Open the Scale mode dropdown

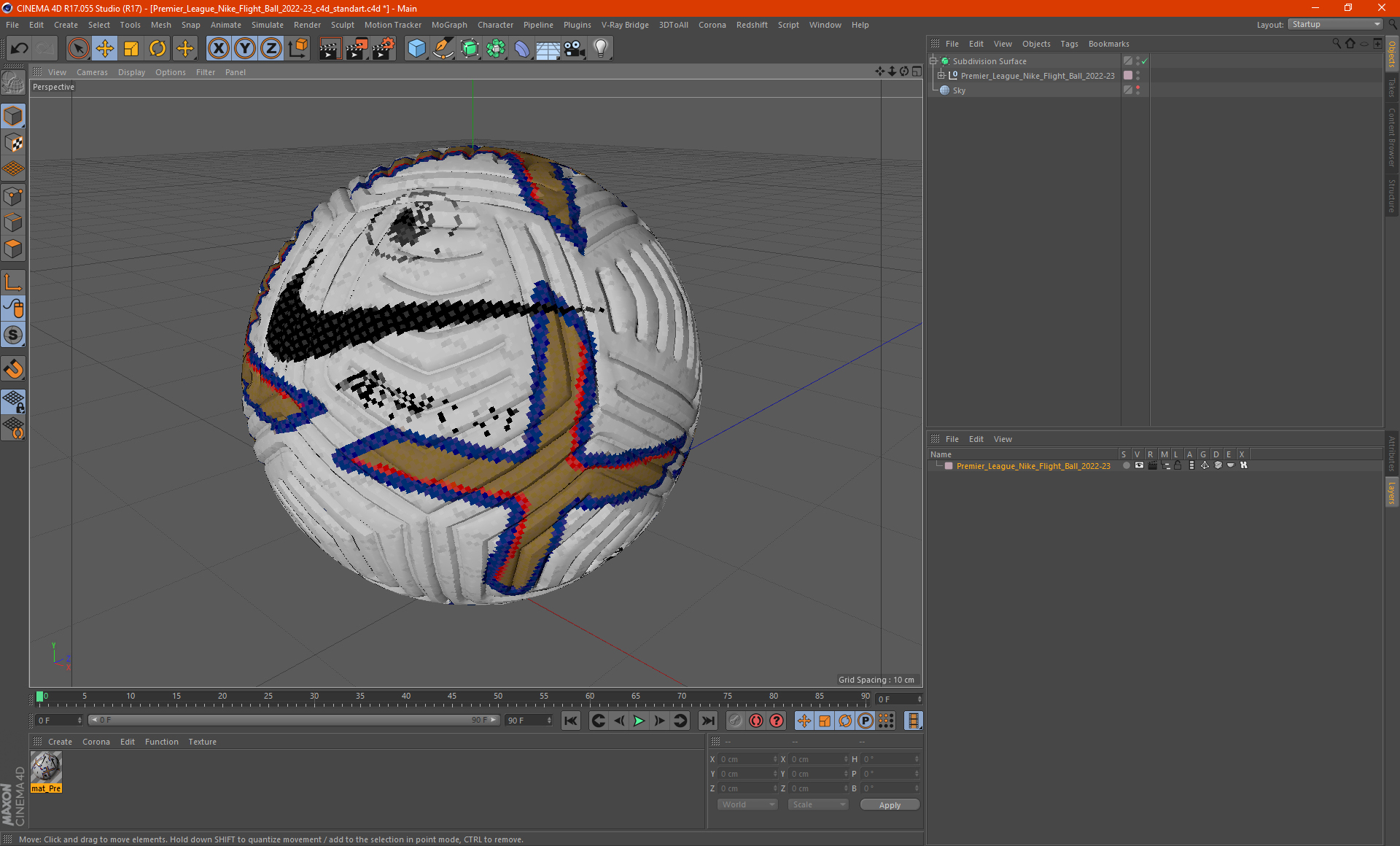coord(818,804)
